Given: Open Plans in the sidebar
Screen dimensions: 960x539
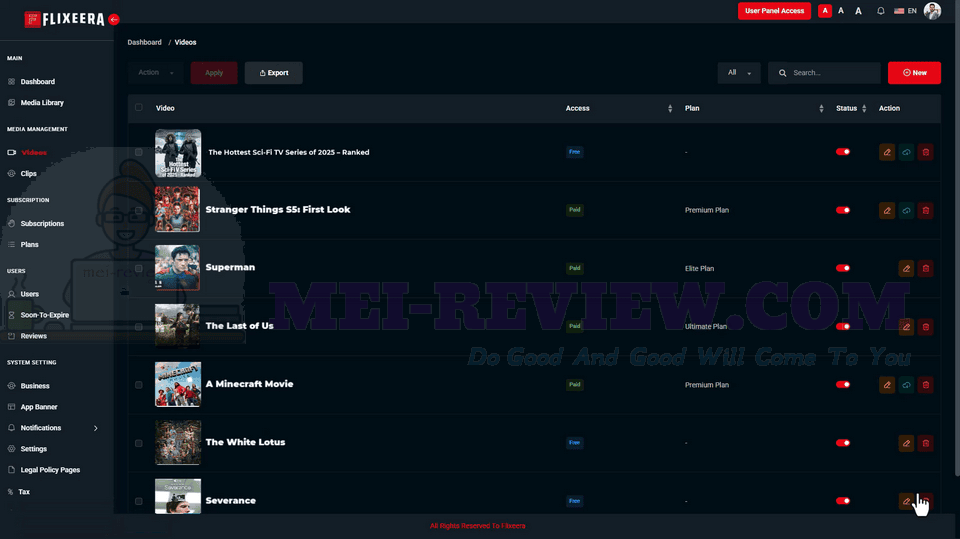Looking at the screenshot, I should tap(29, 244).
